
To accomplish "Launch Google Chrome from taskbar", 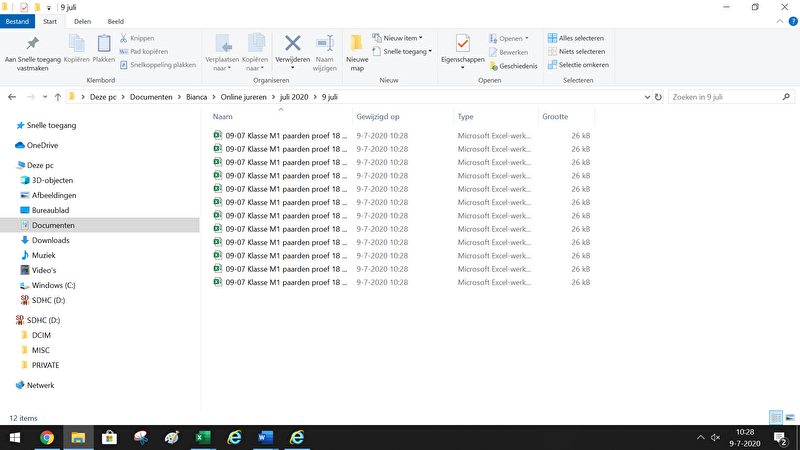I will point(47,438).
